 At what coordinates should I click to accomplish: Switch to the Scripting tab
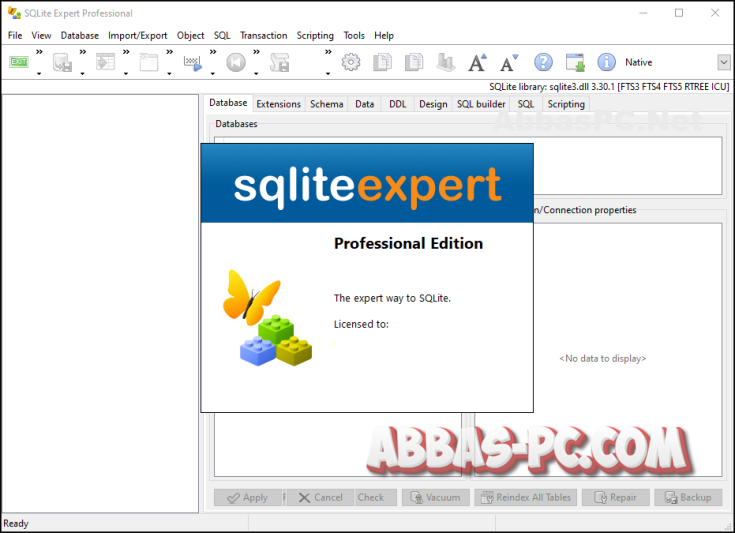[x=566, y=104]
